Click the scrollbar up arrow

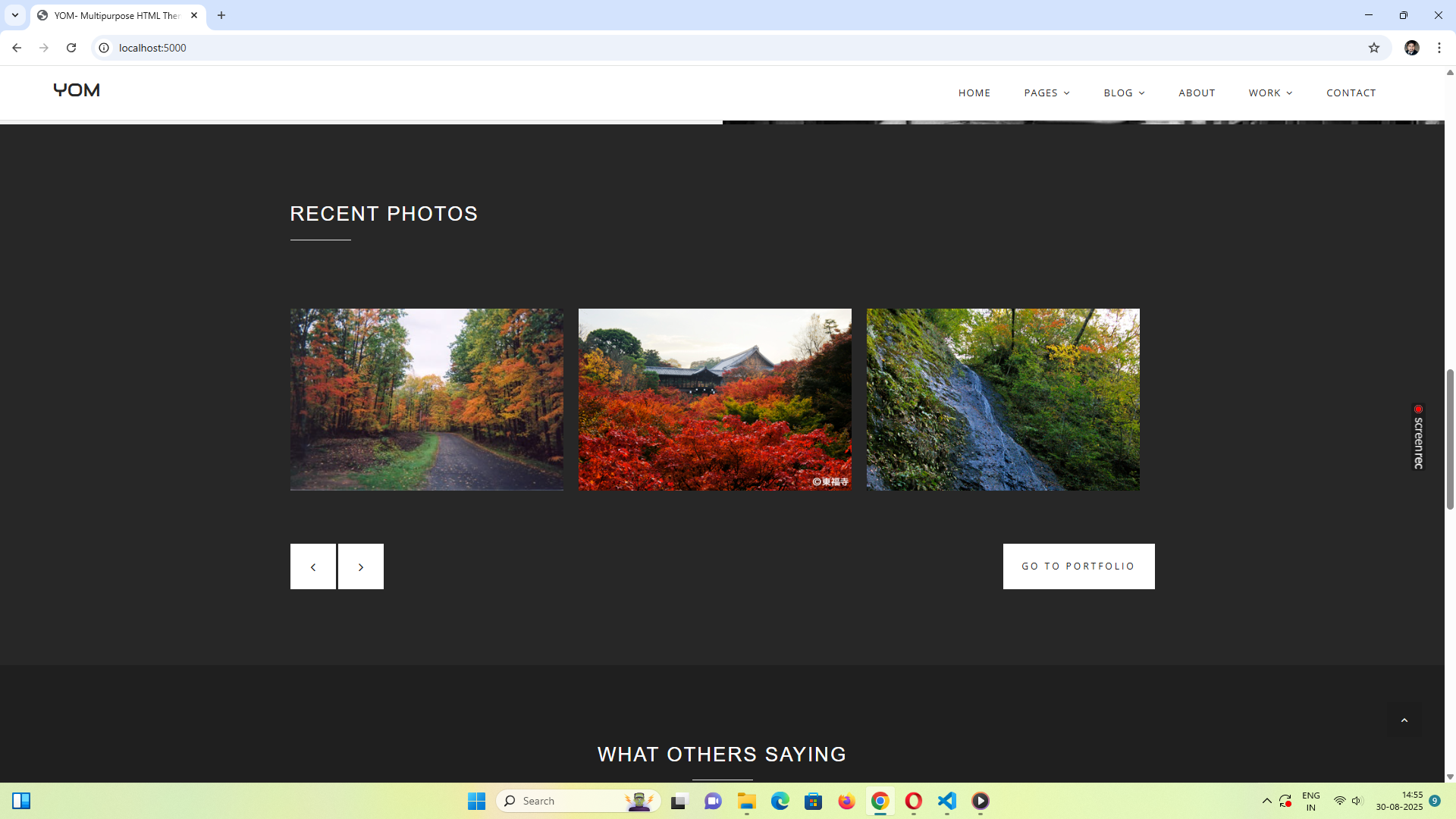[x=1450, y=73]
